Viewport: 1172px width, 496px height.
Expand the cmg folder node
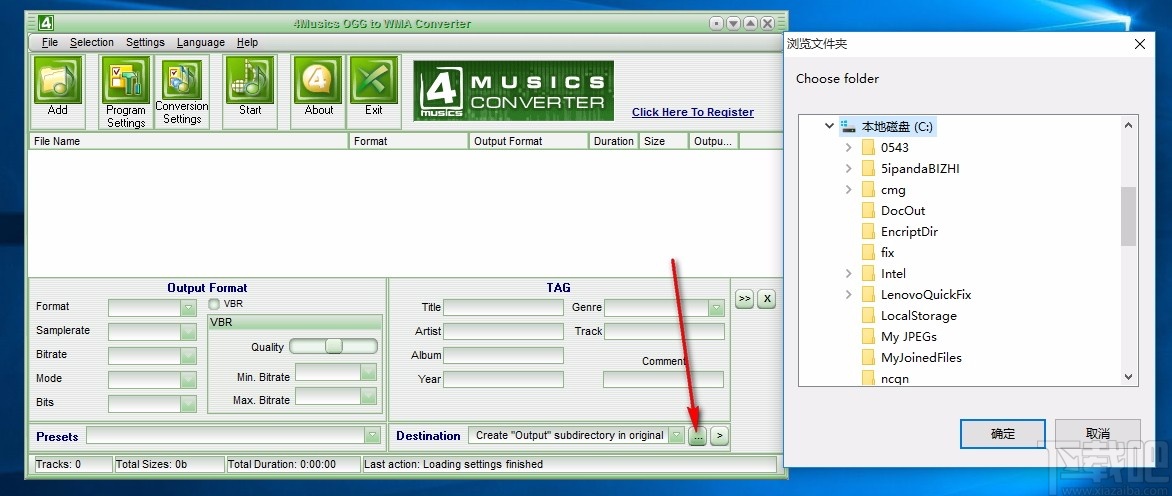848,190
